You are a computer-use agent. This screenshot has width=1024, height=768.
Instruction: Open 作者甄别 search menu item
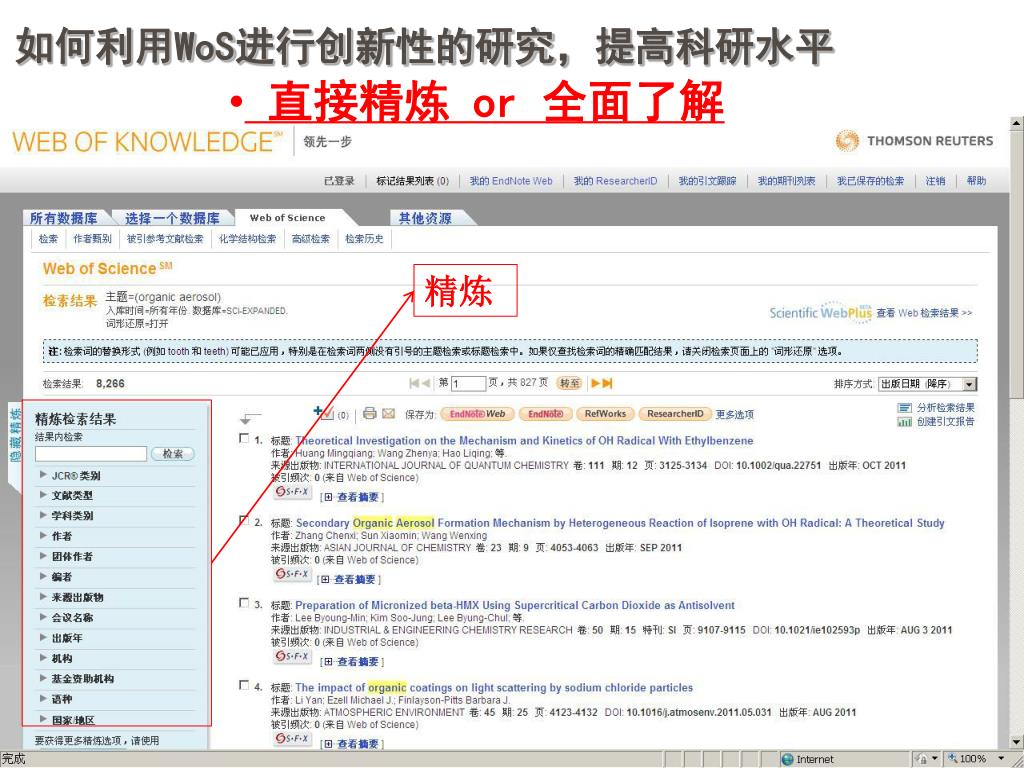[x=92, y=239]
